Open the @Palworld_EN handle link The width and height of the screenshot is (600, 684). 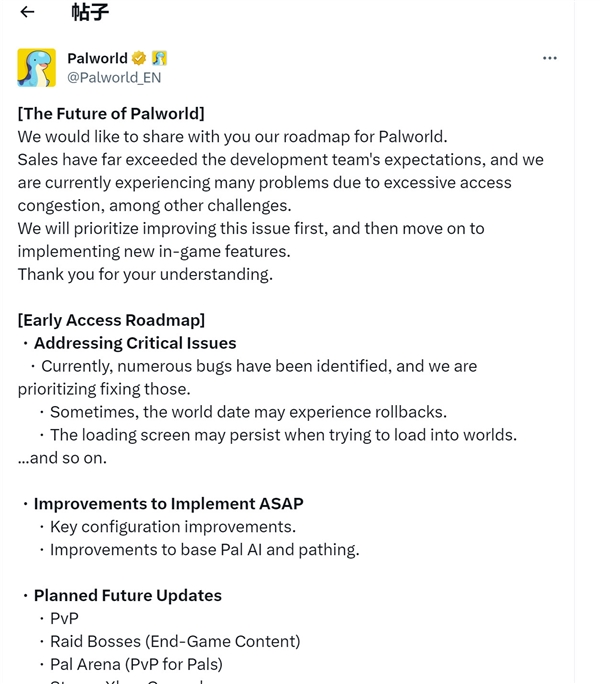(x=114, y=77)
